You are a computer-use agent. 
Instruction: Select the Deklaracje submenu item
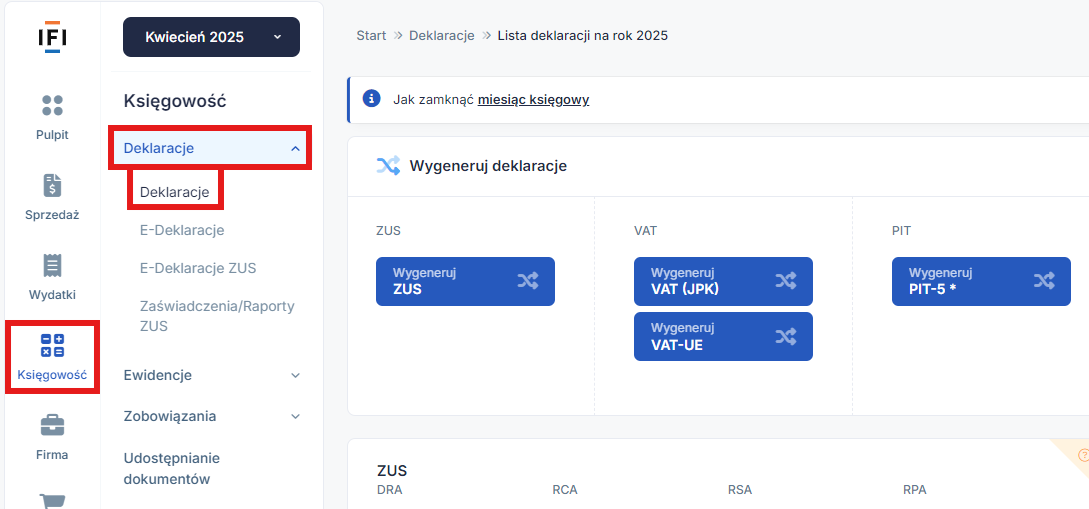pyautogui.click(x=174, y=192)
